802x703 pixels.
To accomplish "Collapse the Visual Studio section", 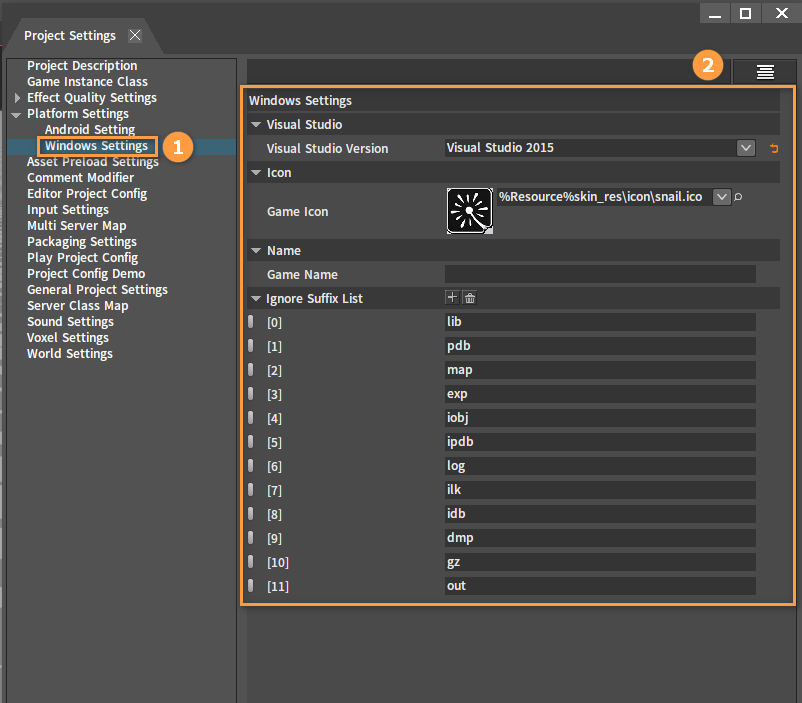I will pyautogui.click(x=256, y=124).
